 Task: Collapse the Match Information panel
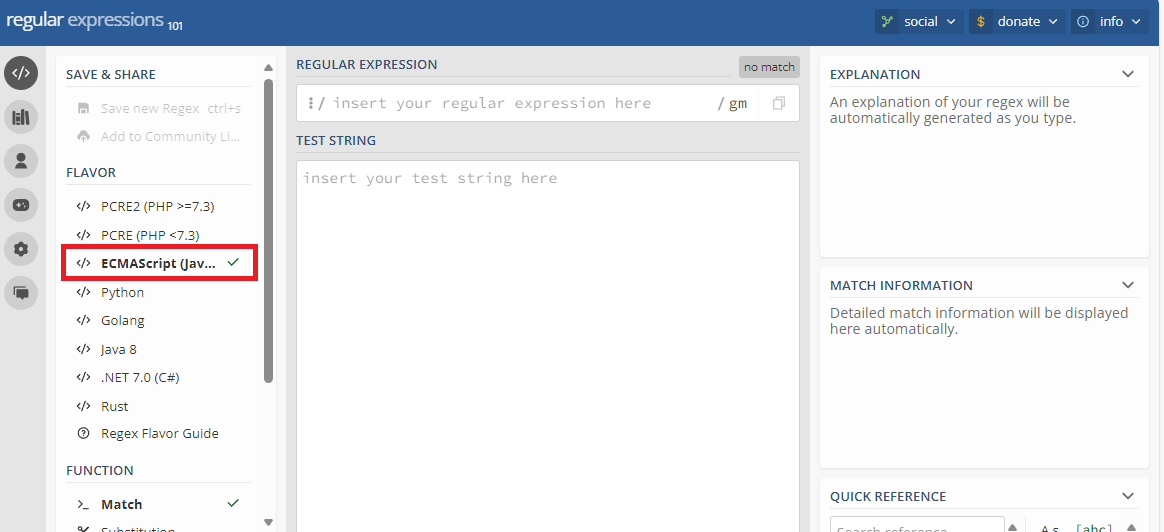pos(1128,285)
